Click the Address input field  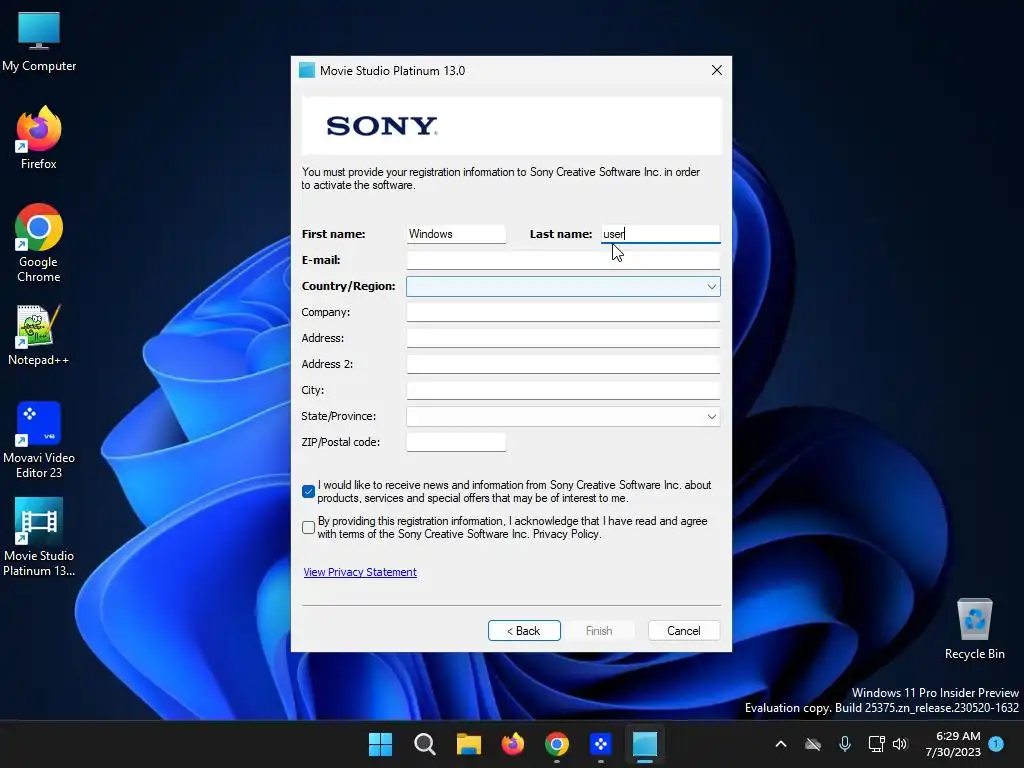(563, 338)
